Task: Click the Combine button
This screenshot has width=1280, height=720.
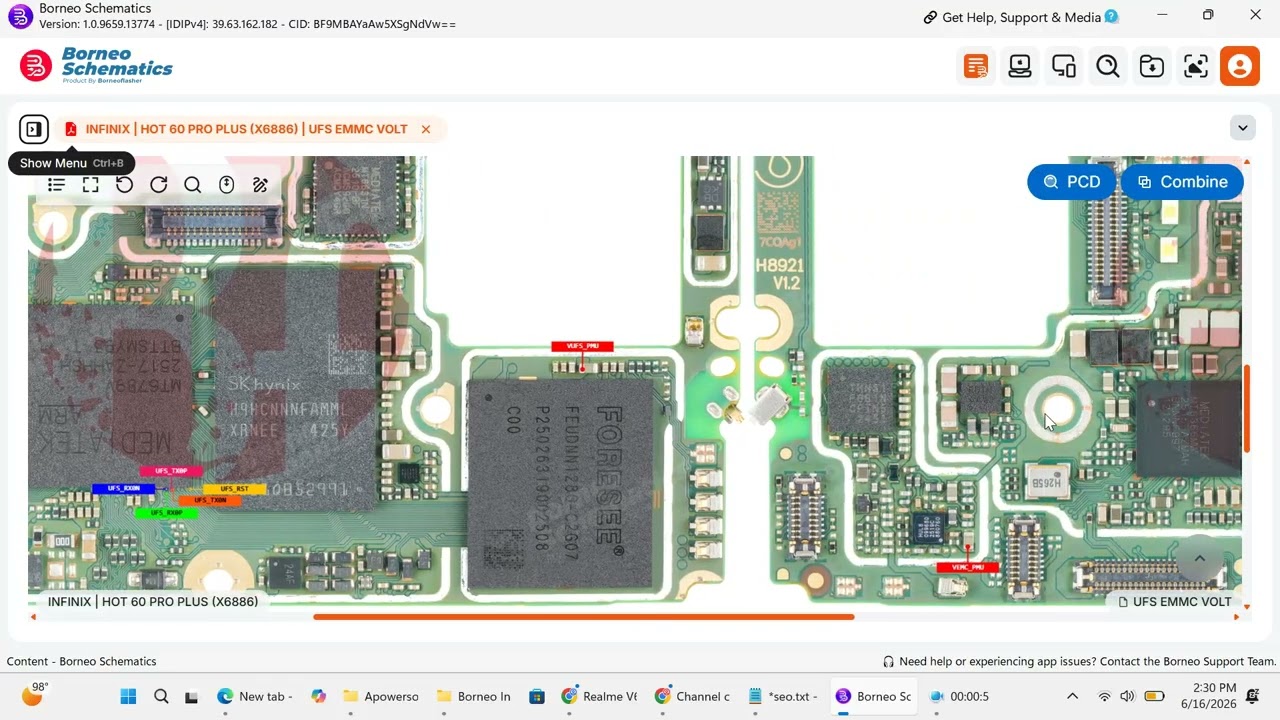Action: pyautogui.click(x=1182, y=182)
